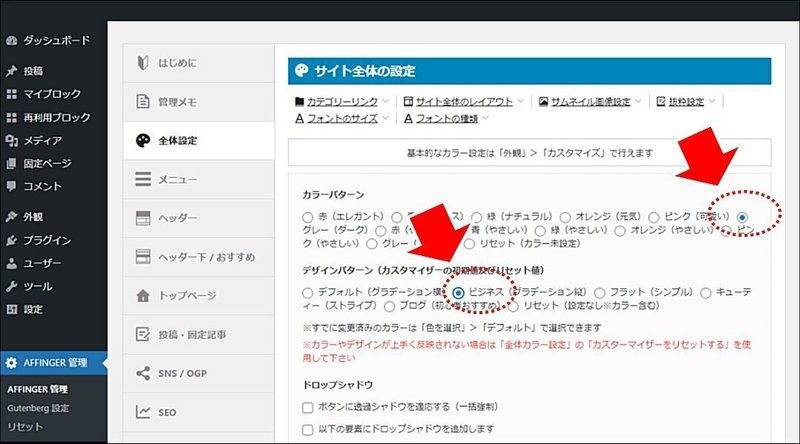Click the layout icon beside ヘッダー下 / おすすめ
The height and width of the screenshot is (444, 800).
click(143, 256)
